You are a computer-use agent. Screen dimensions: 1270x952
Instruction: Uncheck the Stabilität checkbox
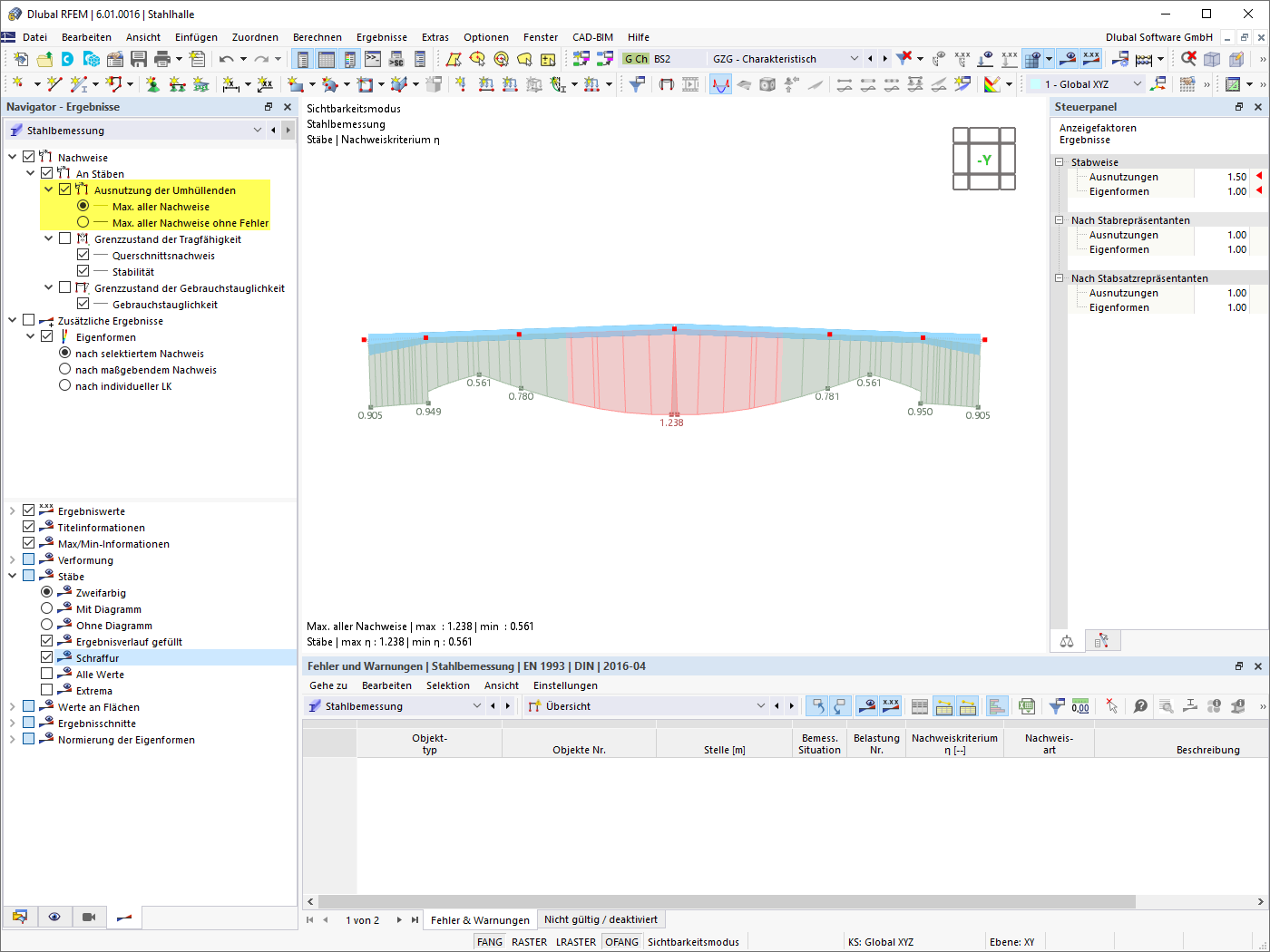pyautogui.click(x=83, y=271)
